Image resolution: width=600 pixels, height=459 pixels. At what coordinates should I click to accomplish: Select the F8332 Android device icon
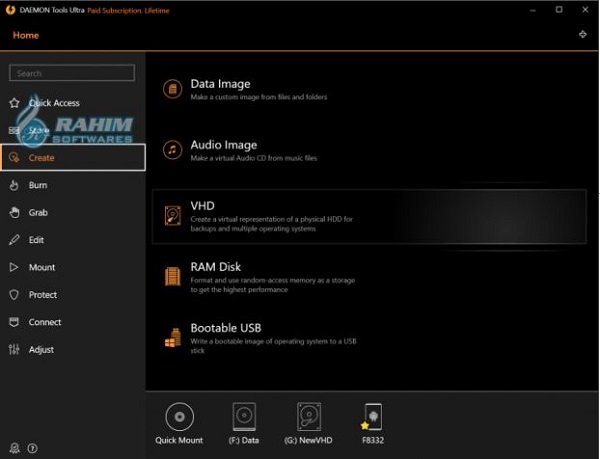pyautogui.click(x=372, y=417)
